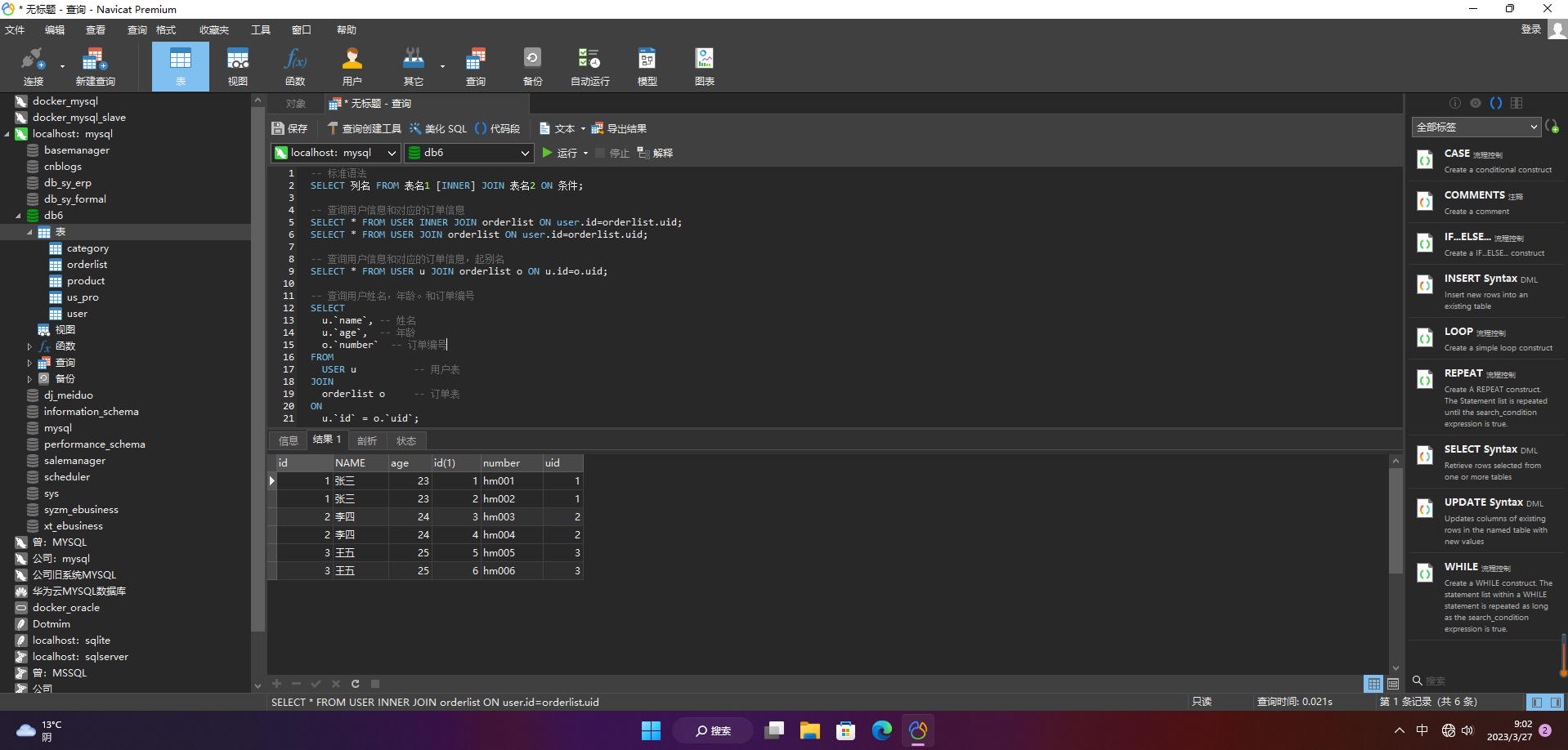Click 登录 (Login) at top right
1568x750 pixels.
tap(1530, 29)
